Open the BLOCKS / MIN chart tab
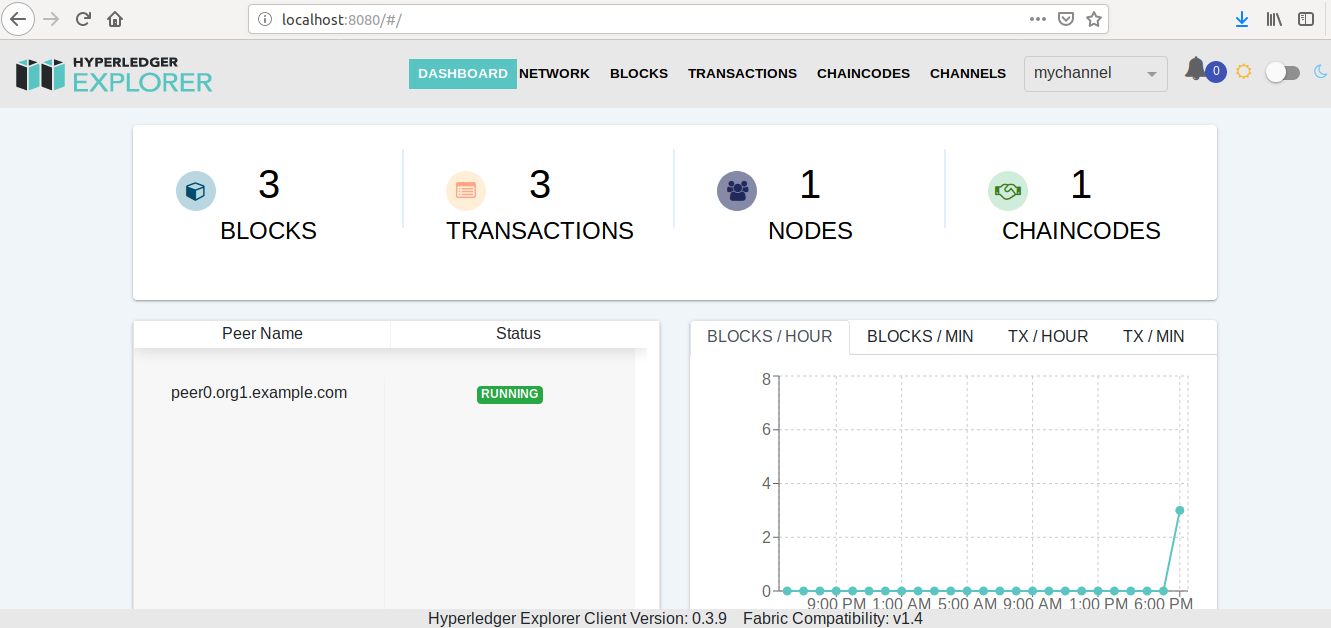The width and height of the screenshot is (1331, 628). pyautogui.click(x=919, y=336)
